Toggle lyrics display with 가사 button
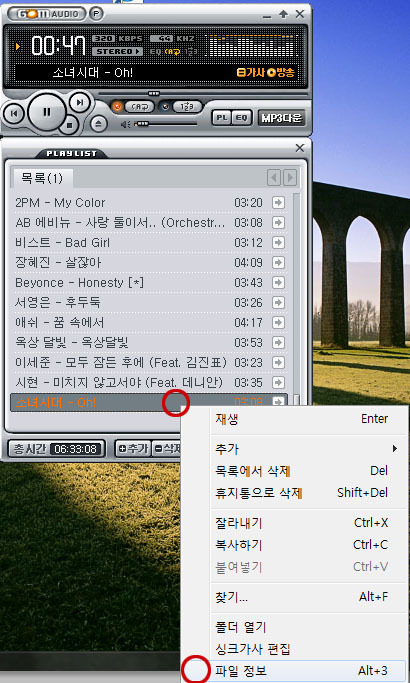The width and height of the screenshot is (410, 683). pos(251,73)
